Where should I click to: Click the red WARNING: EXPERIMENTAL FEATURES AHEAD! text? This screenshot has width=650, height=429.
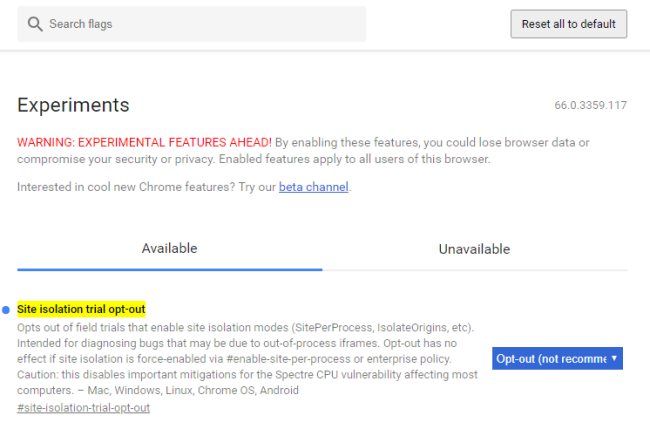(x=144, y=143)
